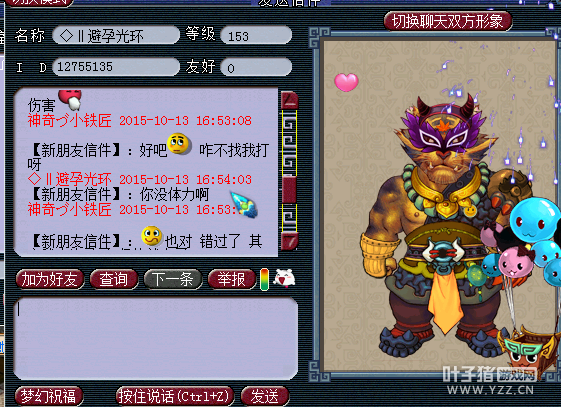Click the teary-eyed yellow emoji

[x=178, y=143]
